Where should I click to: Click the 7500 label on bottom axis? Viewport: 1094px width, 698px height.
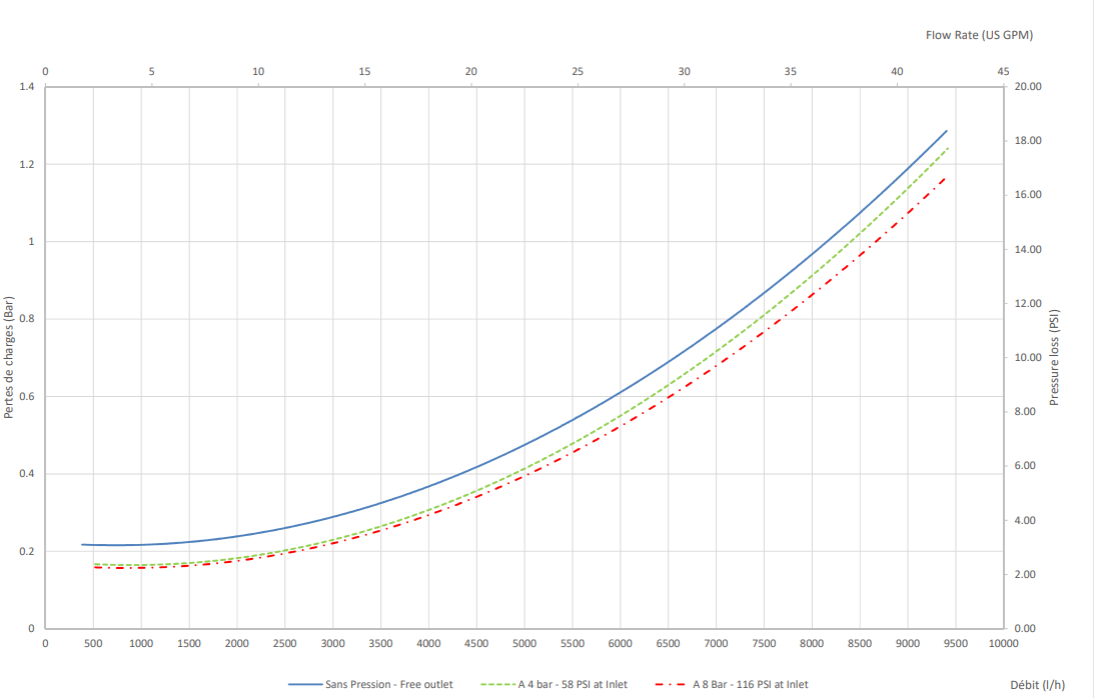[x=764, y=644]
